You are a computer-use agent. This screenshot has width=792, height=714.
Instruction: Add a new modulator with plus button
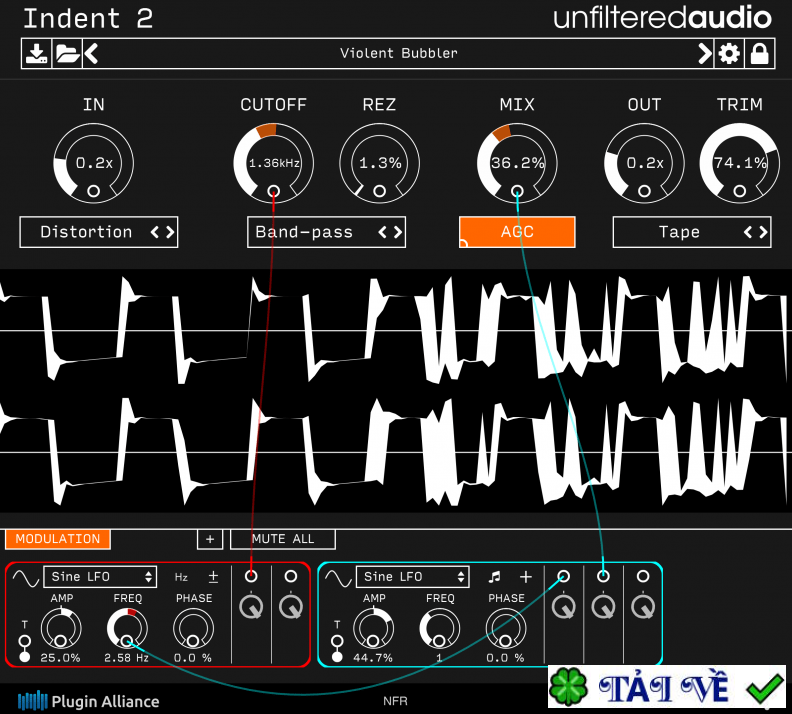coord(209,539)
